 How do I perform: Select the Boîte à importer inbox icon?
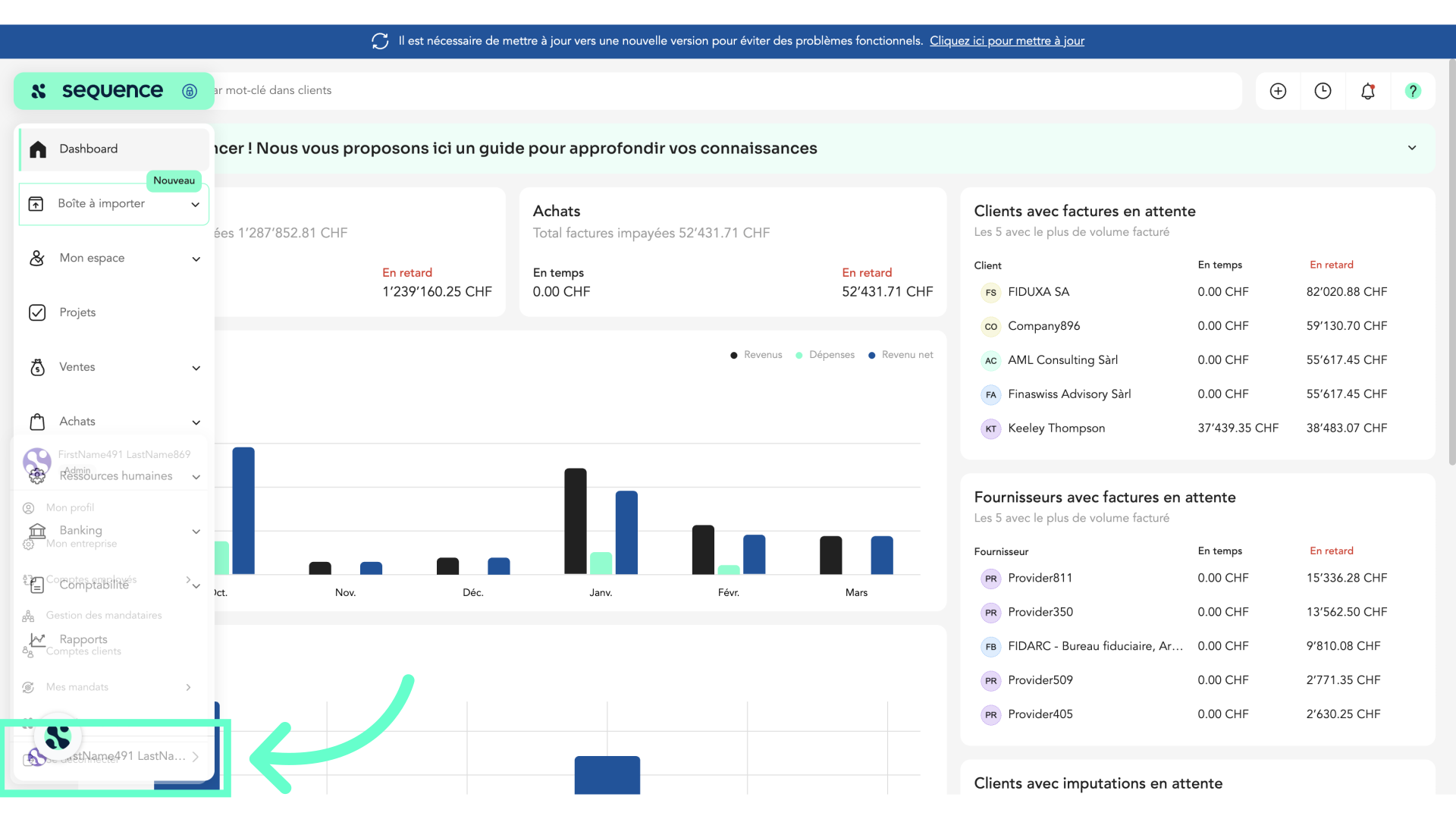coord(36,203)
